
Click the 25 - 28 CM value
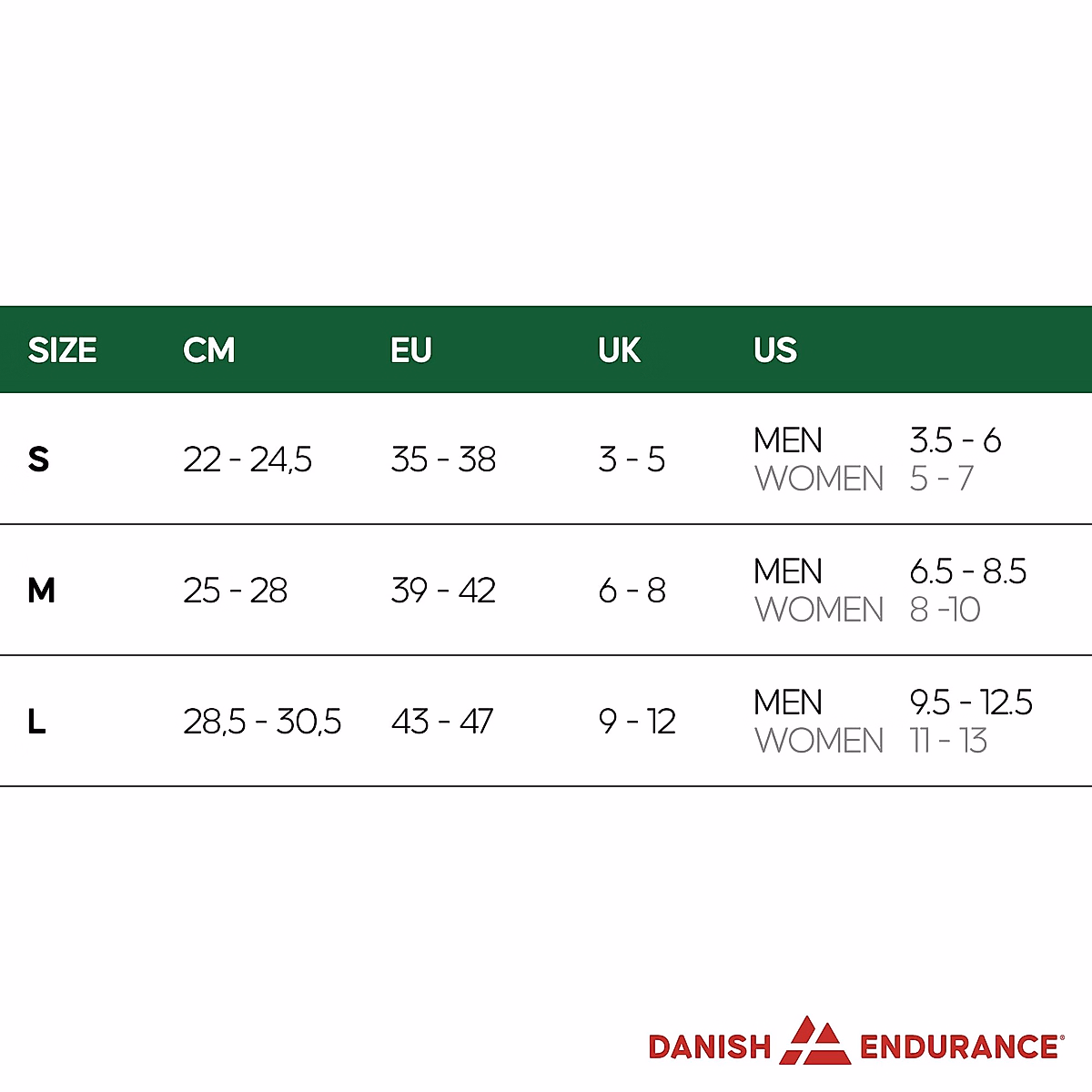[235, 591]
